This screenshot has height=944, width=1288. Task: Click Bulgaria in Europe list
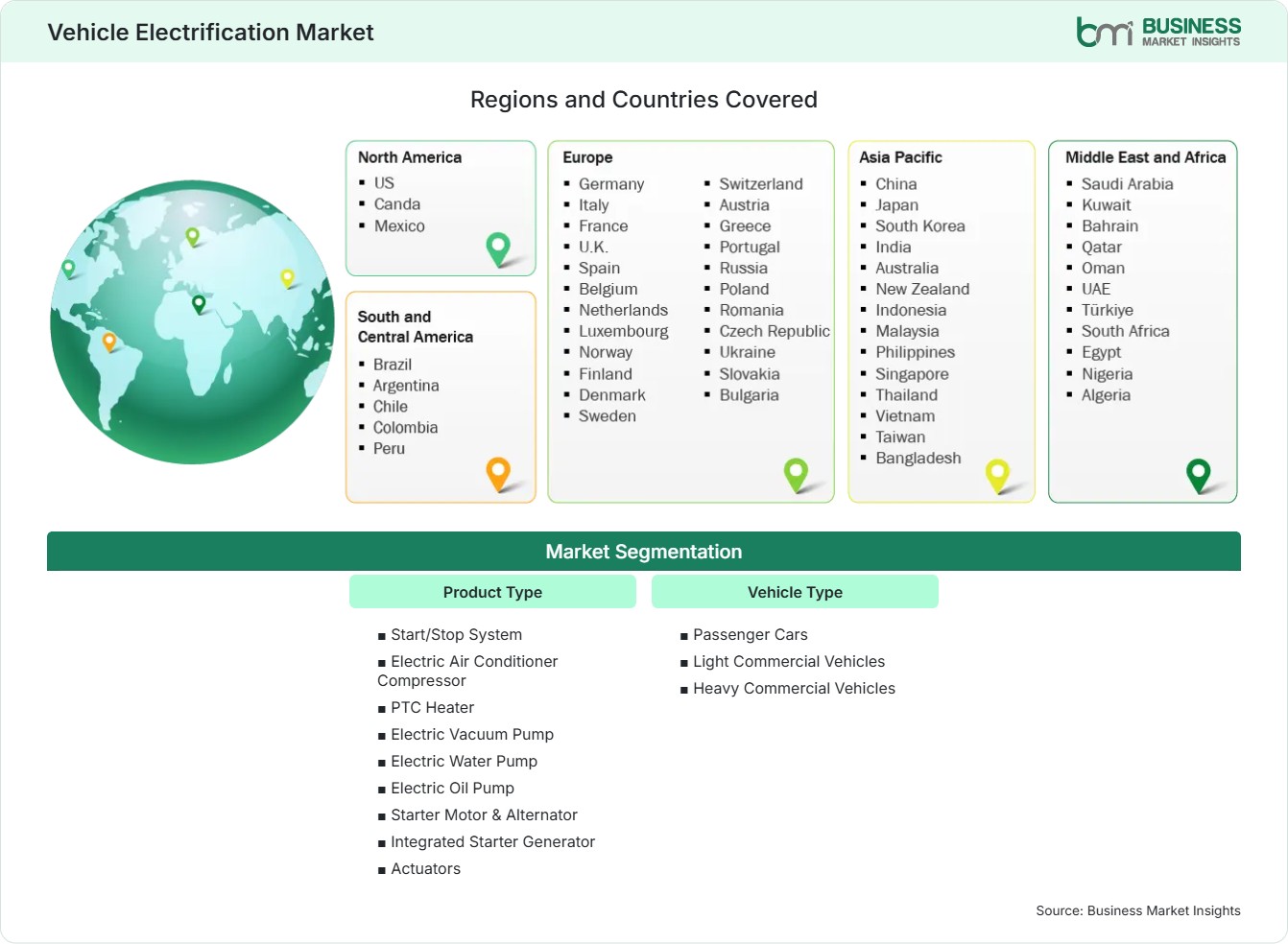pyautogui.click(x=749, y=395)
